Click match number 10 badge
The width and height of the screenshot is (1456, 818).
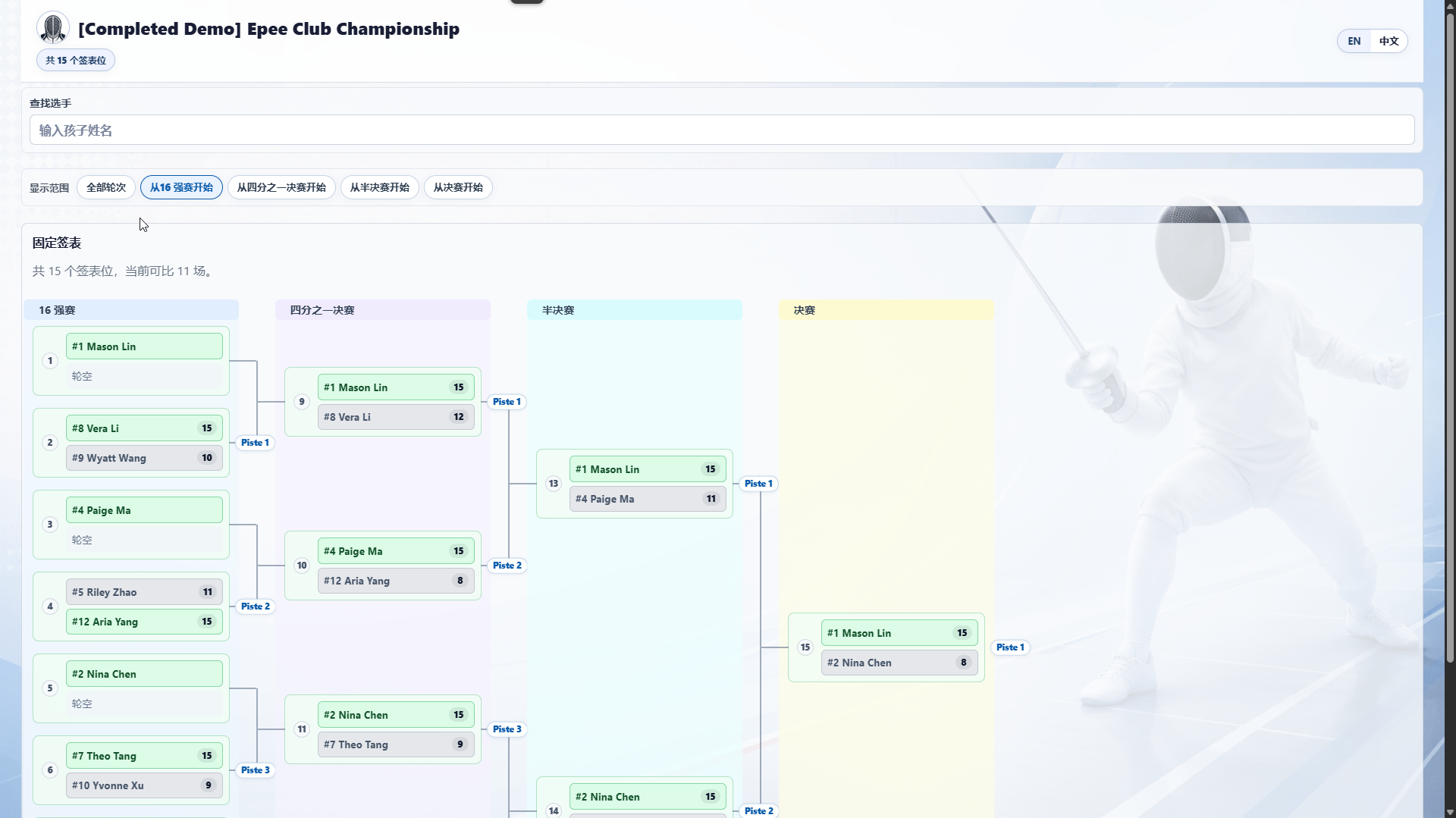[302, 566]
